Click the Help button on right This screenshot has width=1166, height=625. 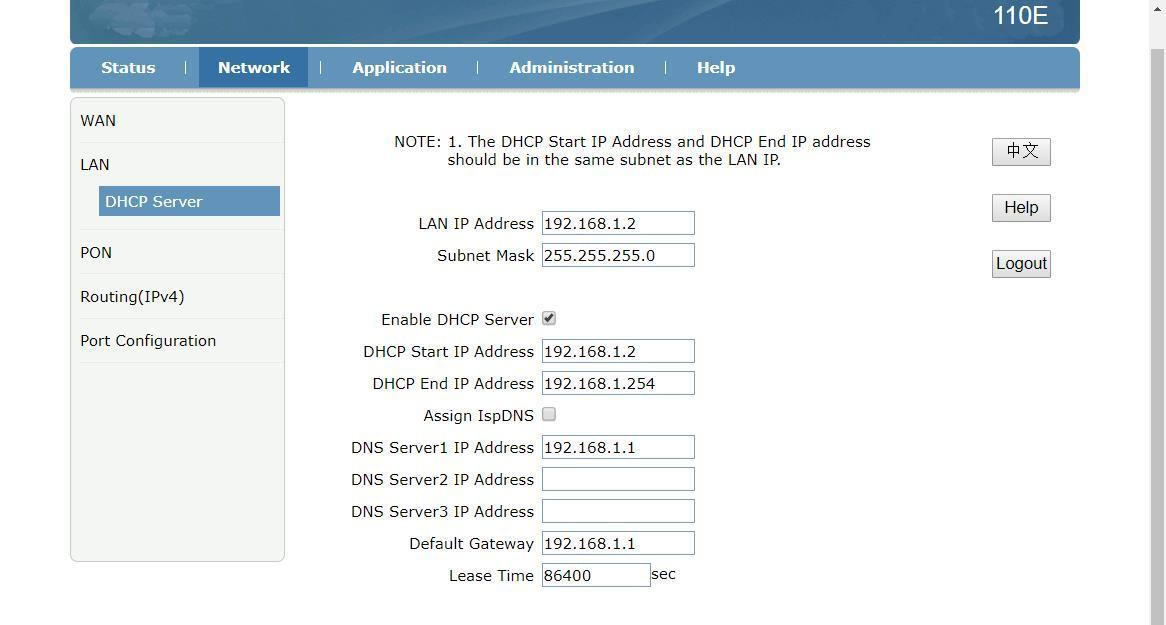1021,208
